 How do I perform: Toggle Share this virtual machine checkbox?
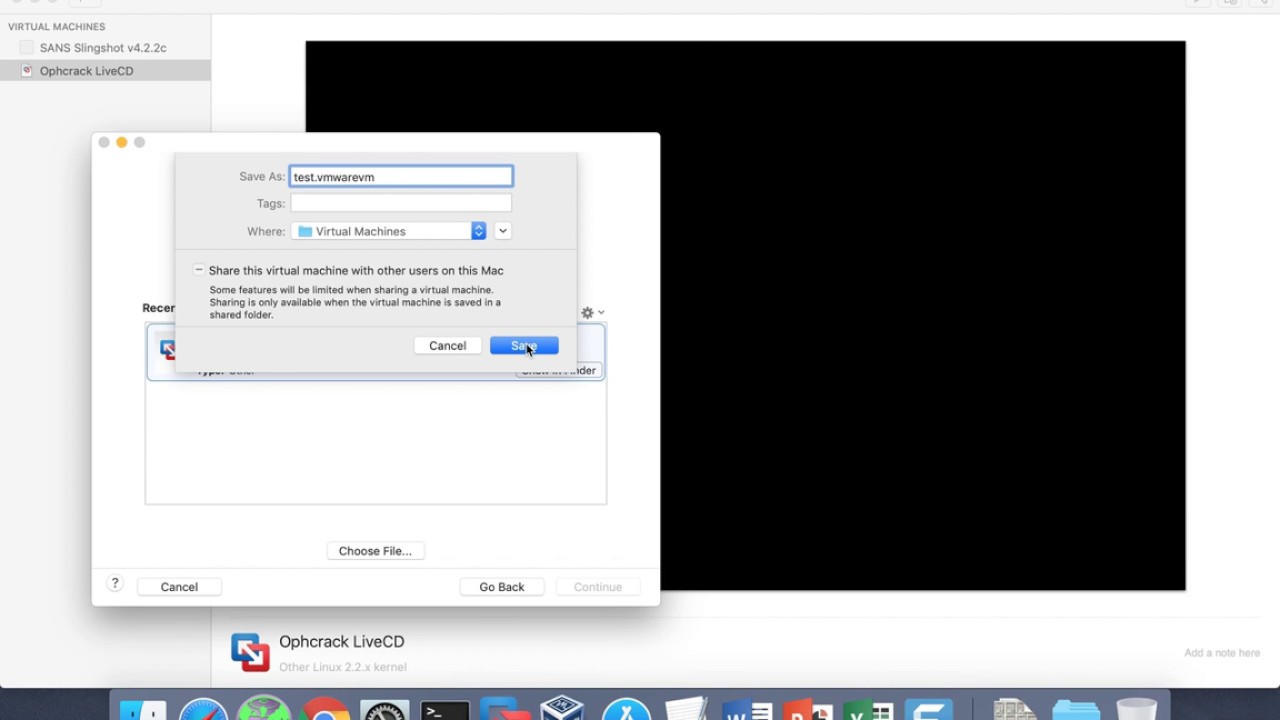pos(199,270)
